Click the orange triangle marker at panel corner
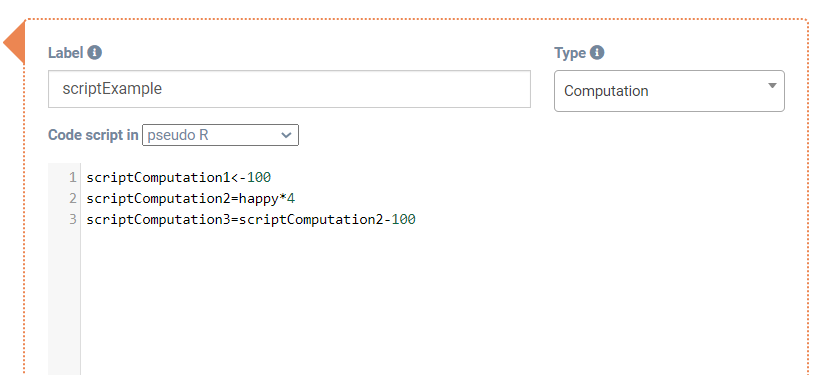Viewport: 823px width, 375px height. [14, 43]
